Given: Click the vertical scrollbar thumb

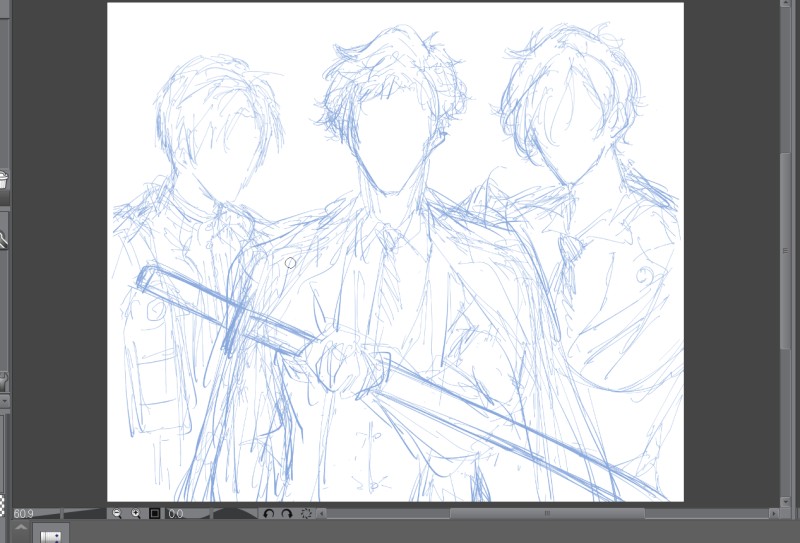Looking at the screenshot, I should click(x=786, y=251).
